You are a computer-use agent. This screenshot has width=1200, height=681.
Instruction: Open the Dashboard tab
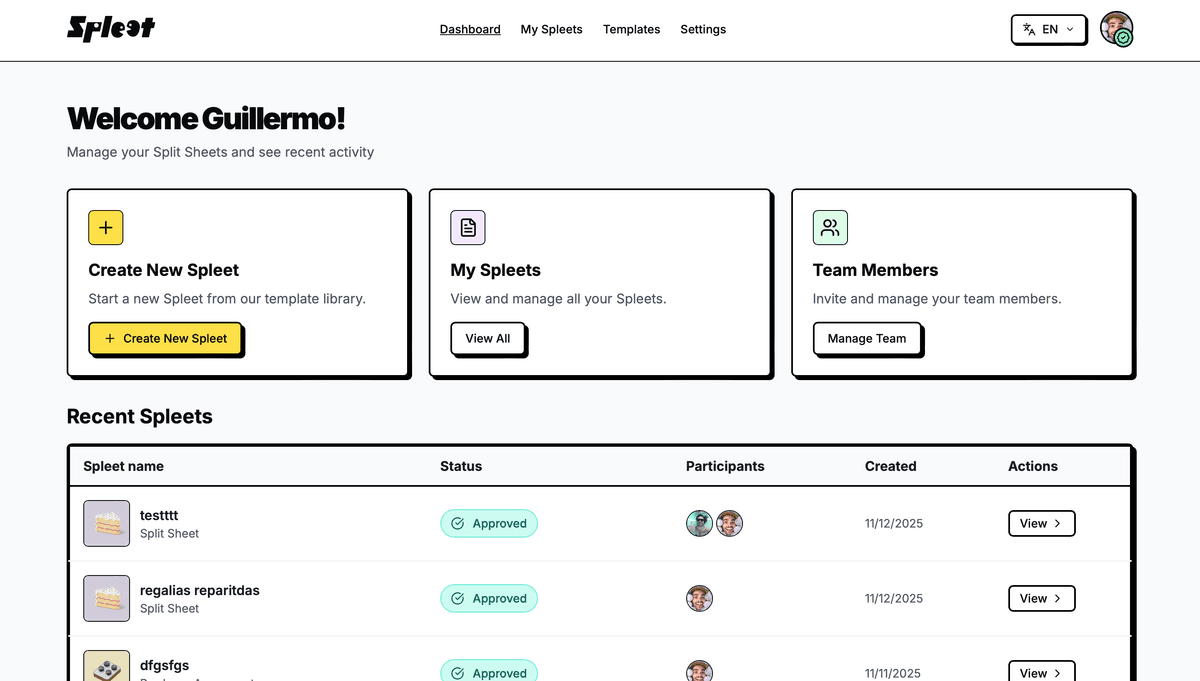pos(470,29)
